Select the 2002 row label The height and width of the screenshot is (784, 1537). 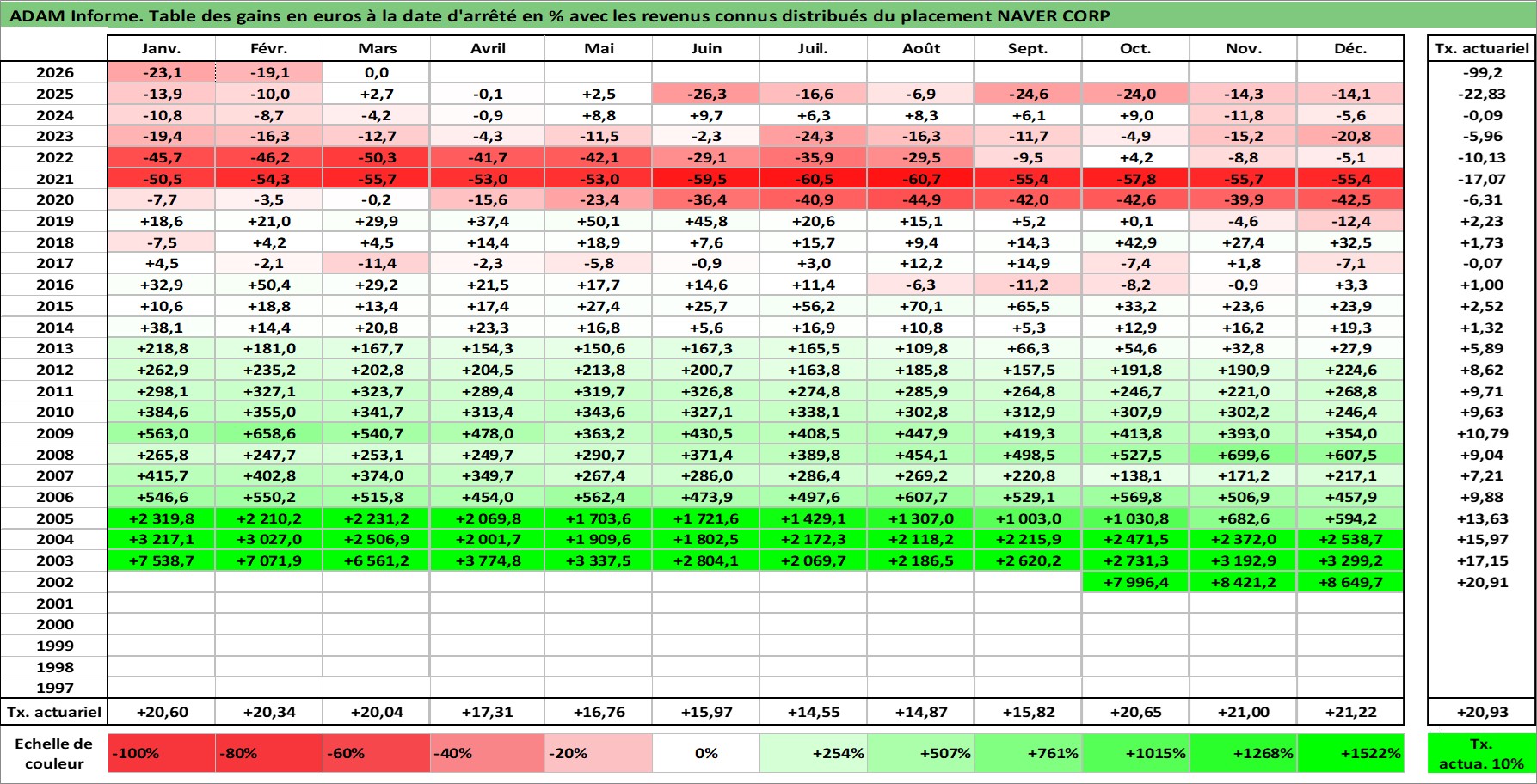pos(54,582)
